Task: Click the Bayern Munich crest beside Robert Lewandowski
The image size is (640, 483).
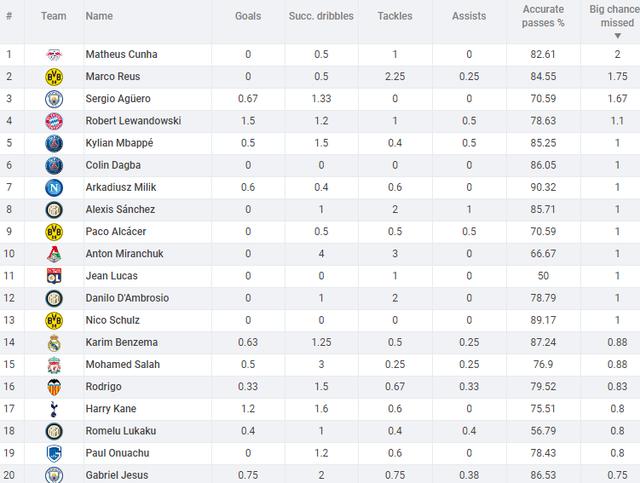Action: pos(53,121)
